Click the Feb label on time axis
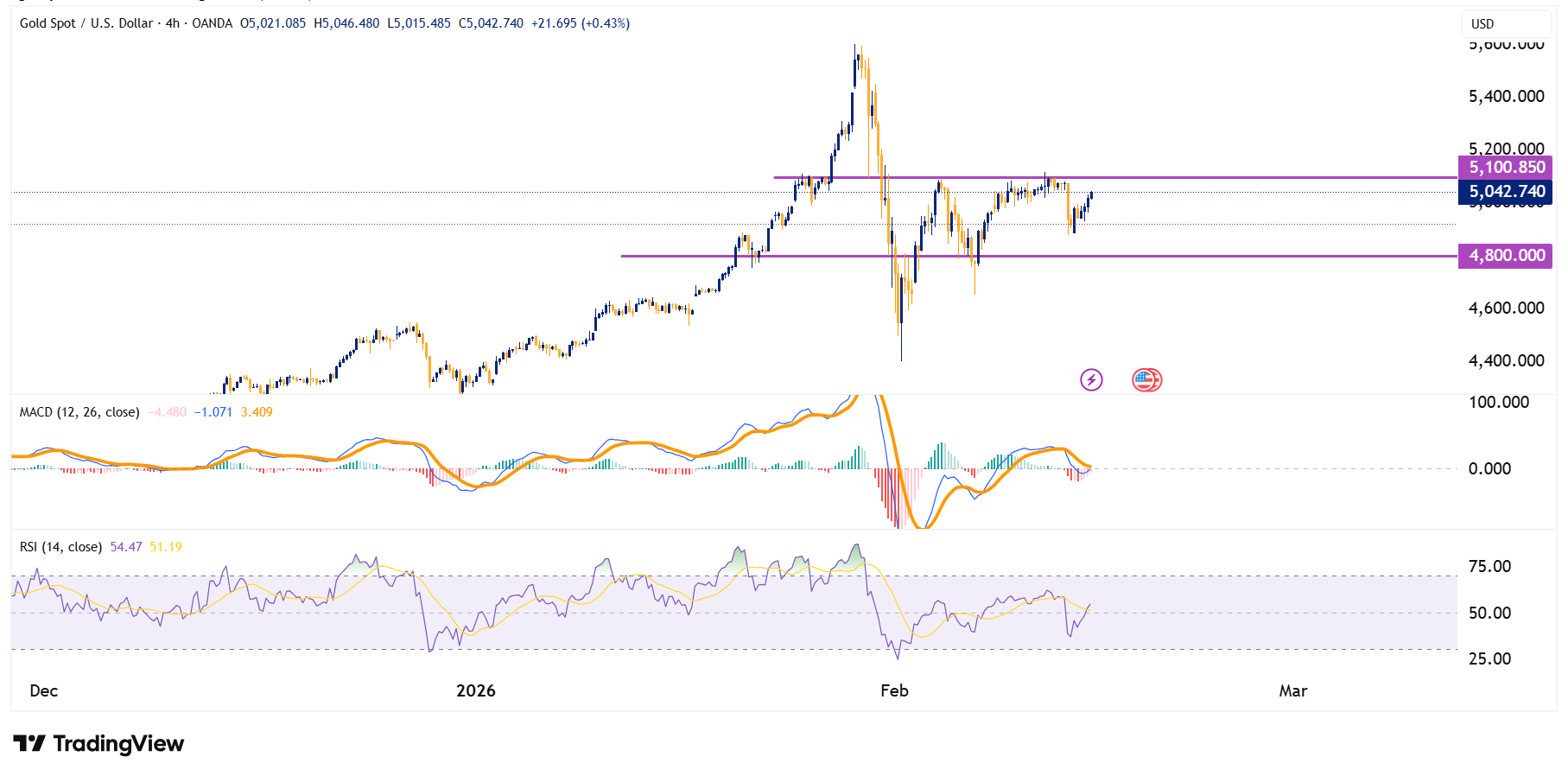 pos(894,690)
